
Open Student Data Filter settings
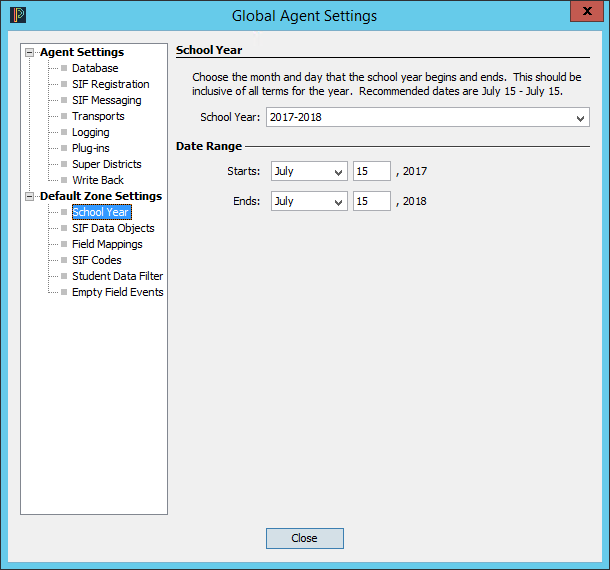(x=117, y=277)
